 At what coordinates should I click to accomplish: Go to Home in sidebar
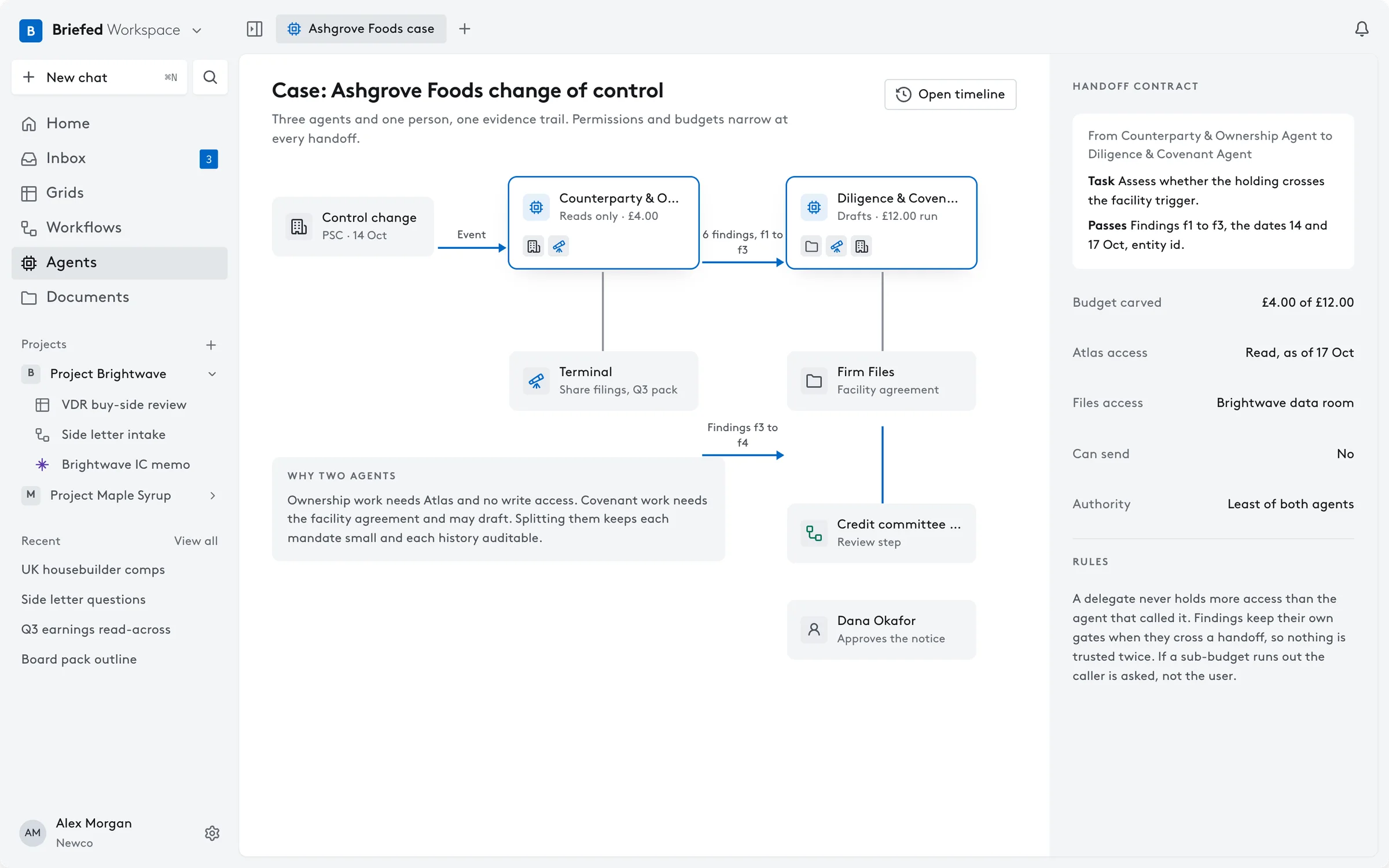tap(119, 123)
